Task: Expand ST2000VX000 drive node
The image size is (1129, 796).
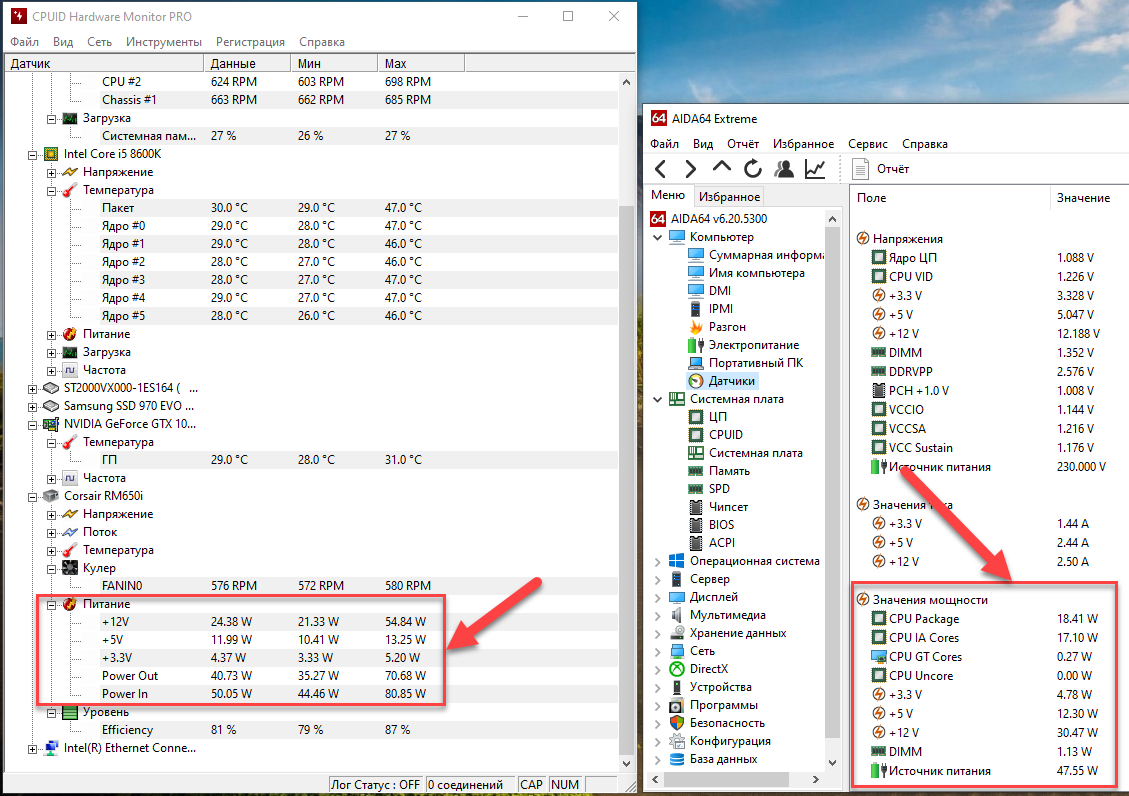Action: point(32,389)
